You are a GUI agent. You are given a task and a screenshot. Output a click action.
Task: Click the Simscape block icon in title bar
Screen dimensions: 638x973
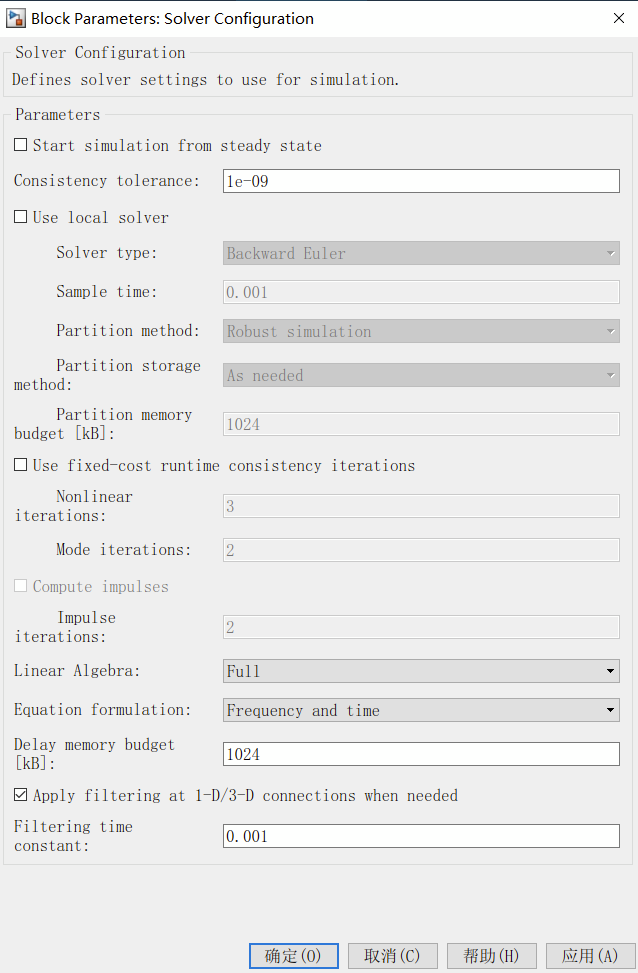16,18
